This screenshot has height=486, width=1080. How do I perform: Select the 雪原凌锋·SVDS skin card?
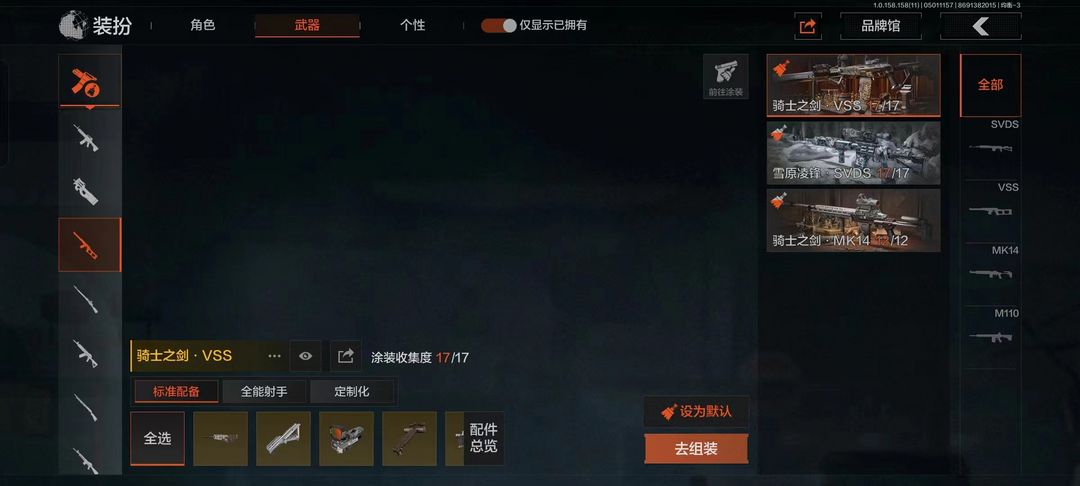853,153
